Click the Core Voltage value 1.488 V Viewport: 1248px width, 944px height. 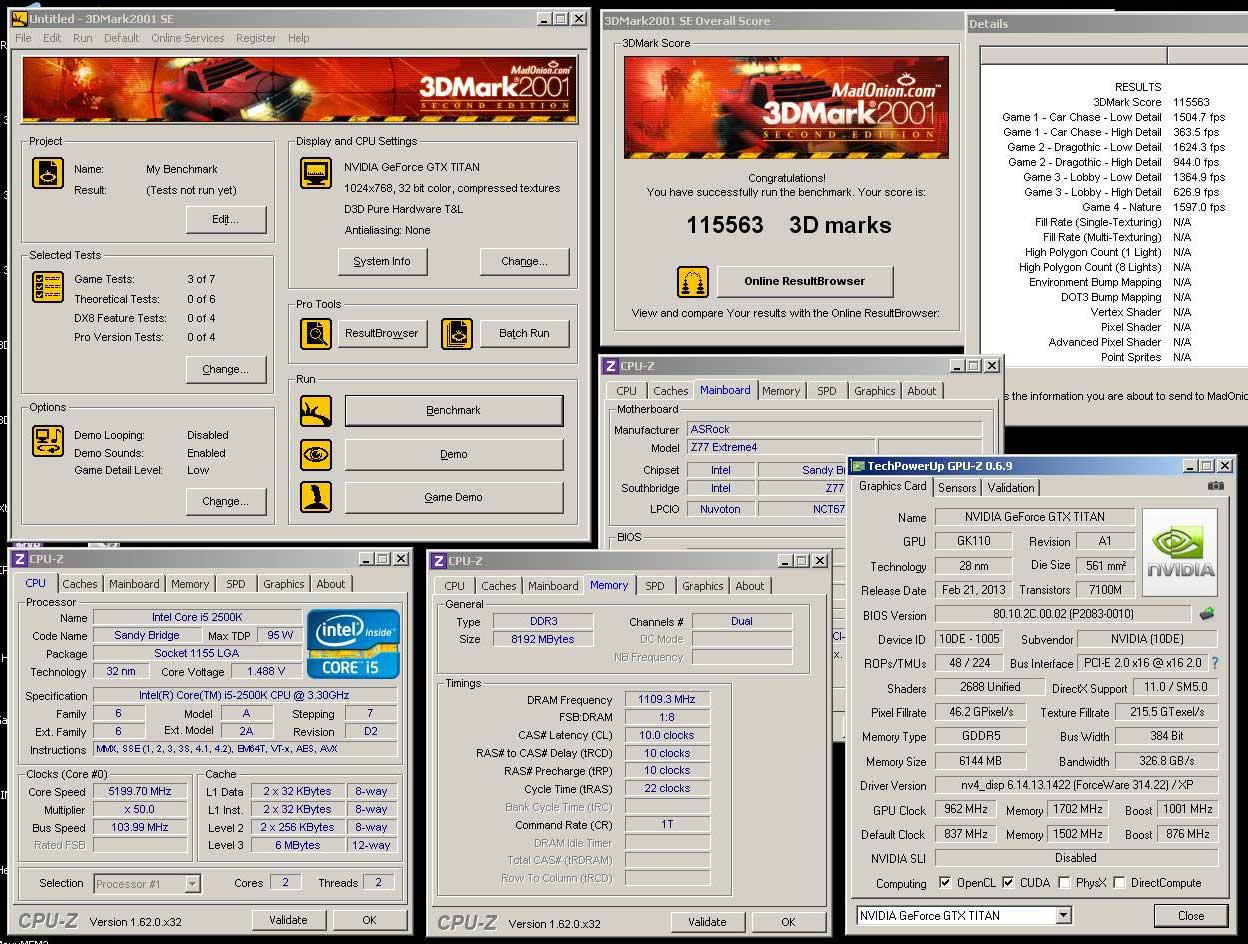pyautogui.click(x=265, y=672)
